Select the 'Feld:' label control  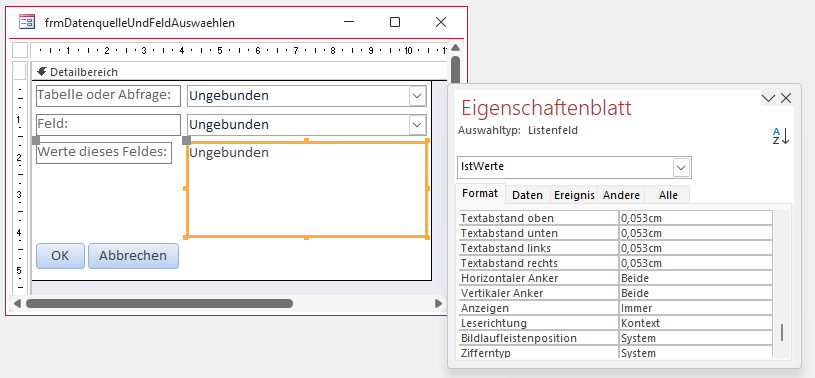[x=108, y=125]
